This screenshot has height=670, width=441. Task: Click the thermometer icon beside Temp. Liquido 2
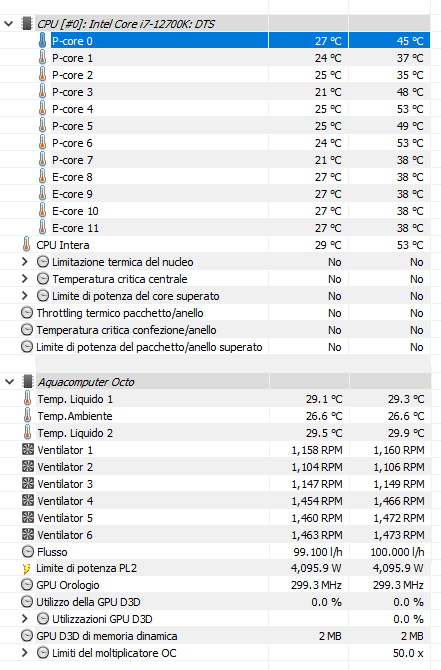point(27,432)
